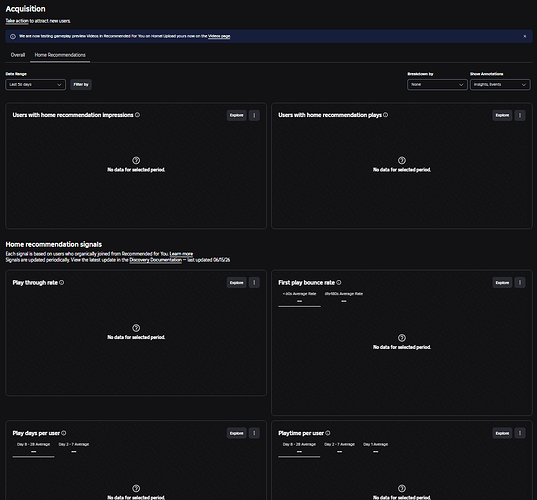Image resolution: width=537 pixels, height=500 pixels.
Task: Click info icon beside Play days per user
Action: pyautogui.click(x=64, y=433)
